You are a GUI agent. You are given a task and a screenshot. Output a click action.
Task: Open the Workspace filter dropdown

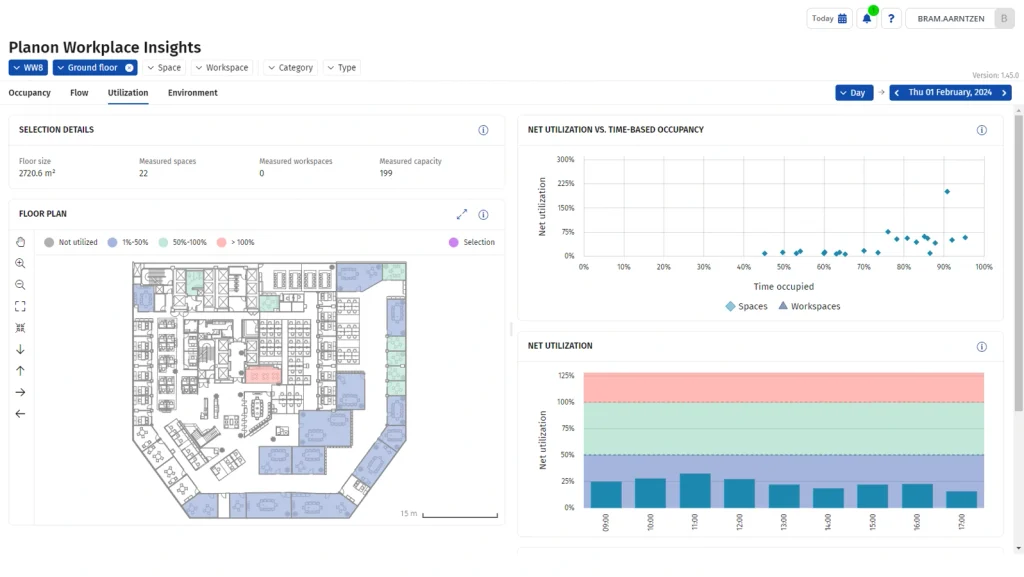pos(222,67)
